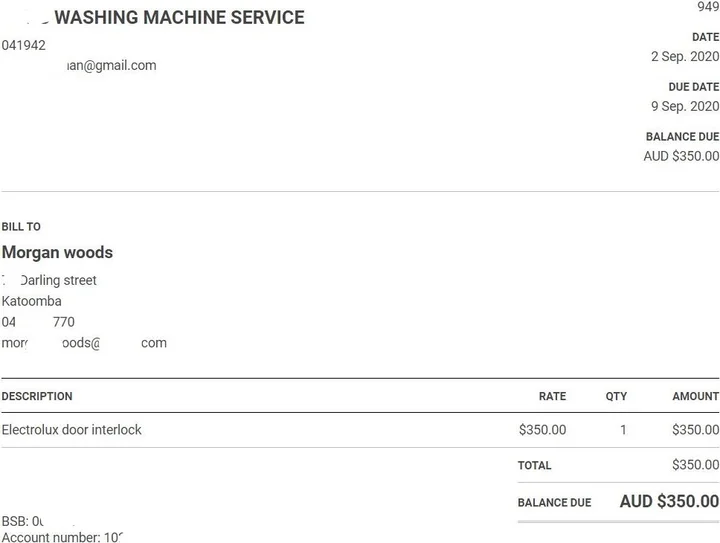The height and width of the screenshot is (543, 720).
Task: Open the gmail.com business email address
Action: click(x=111, y=66)
